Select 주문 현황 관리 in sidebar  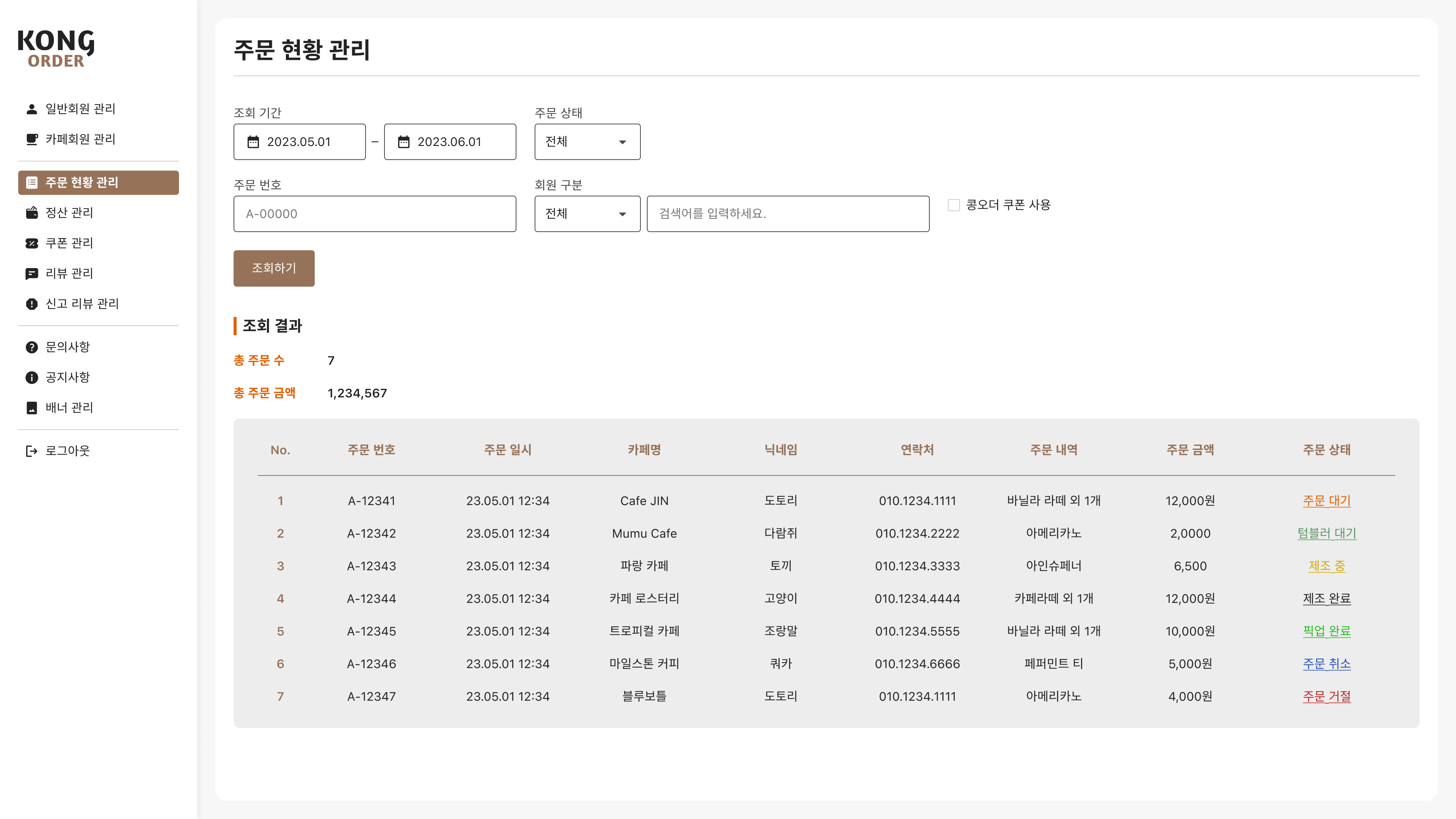coord(98,182)
